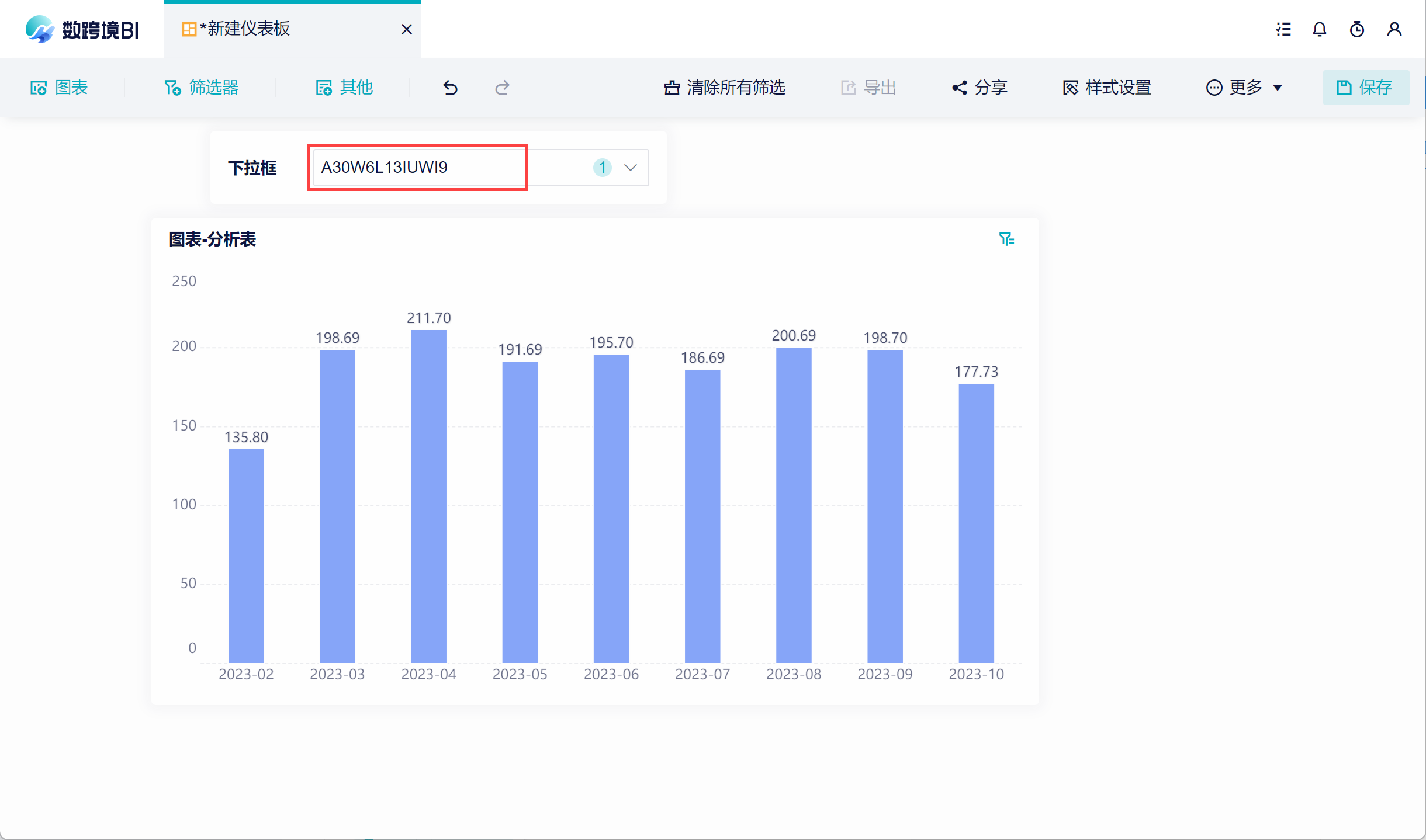
Task: Open the 其他 menu
Action: [344, 88]
